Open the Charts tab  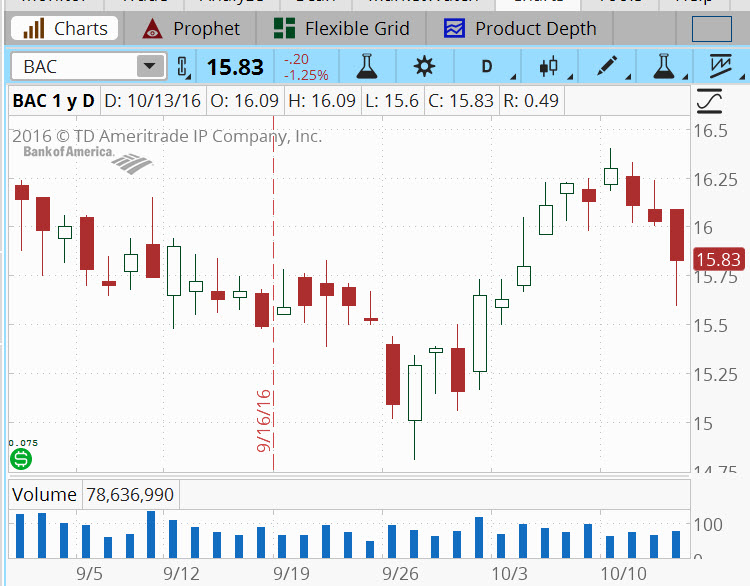coord(64,29)
